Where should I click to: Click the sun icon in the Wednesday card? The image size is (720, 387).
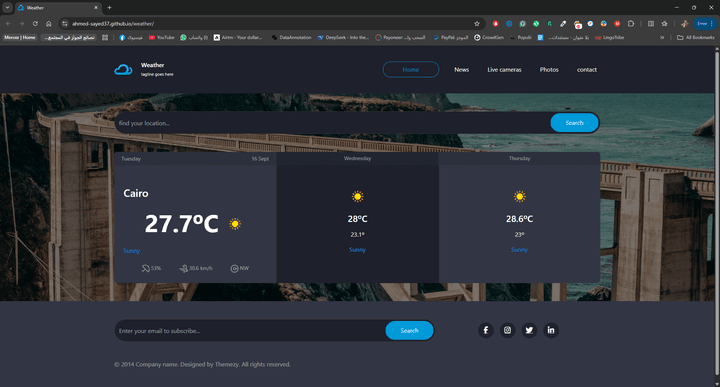pos(357,196)
